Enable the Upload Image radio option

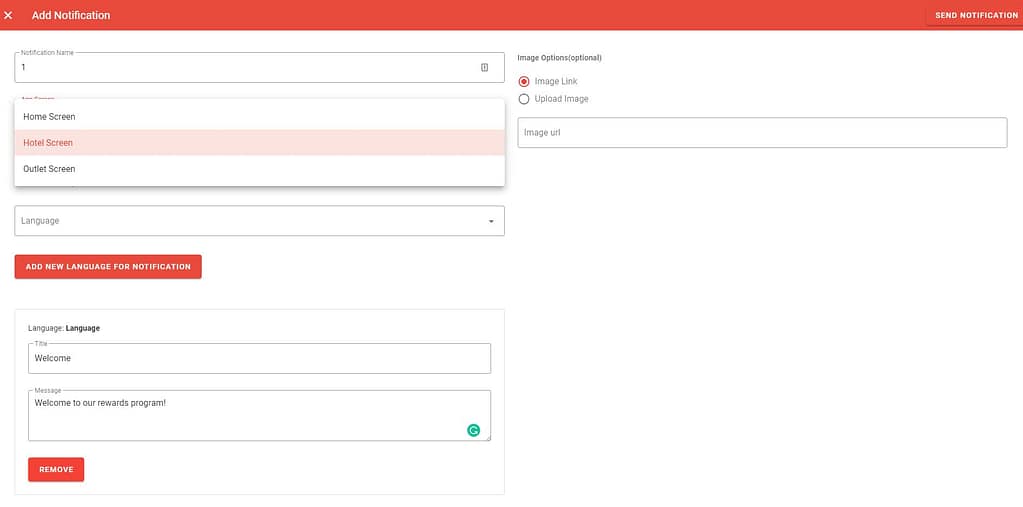[524, 99]
